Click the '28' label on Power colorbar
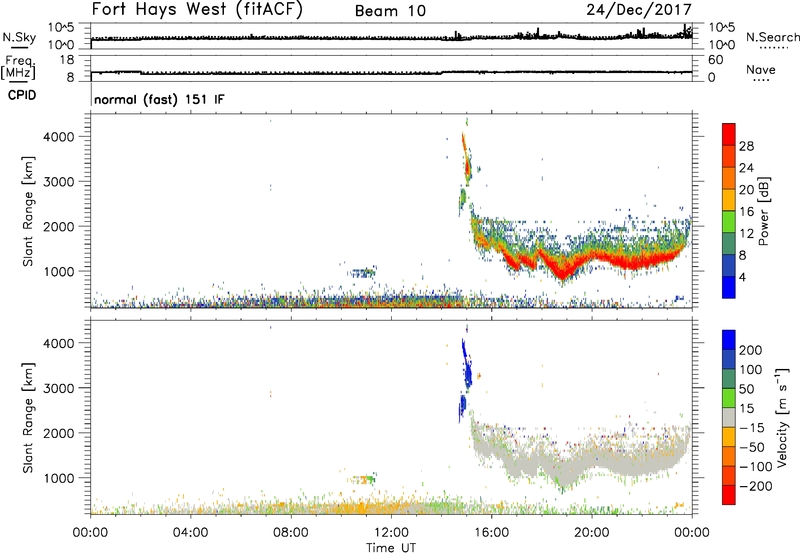The image size is (800, 554). (x=746, y=146)
